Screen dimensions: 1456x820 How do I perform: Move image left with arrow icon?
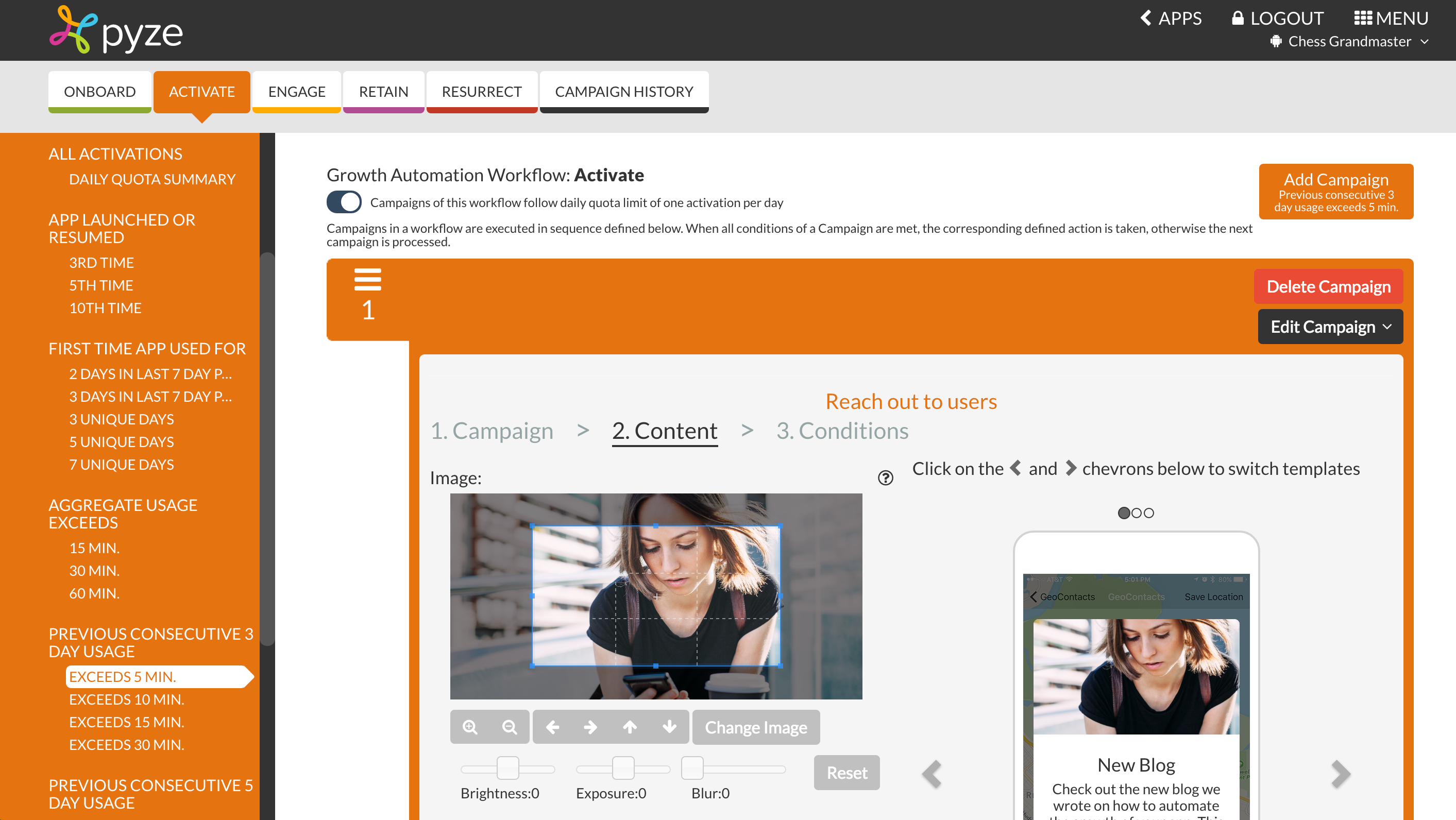(552, 727)
